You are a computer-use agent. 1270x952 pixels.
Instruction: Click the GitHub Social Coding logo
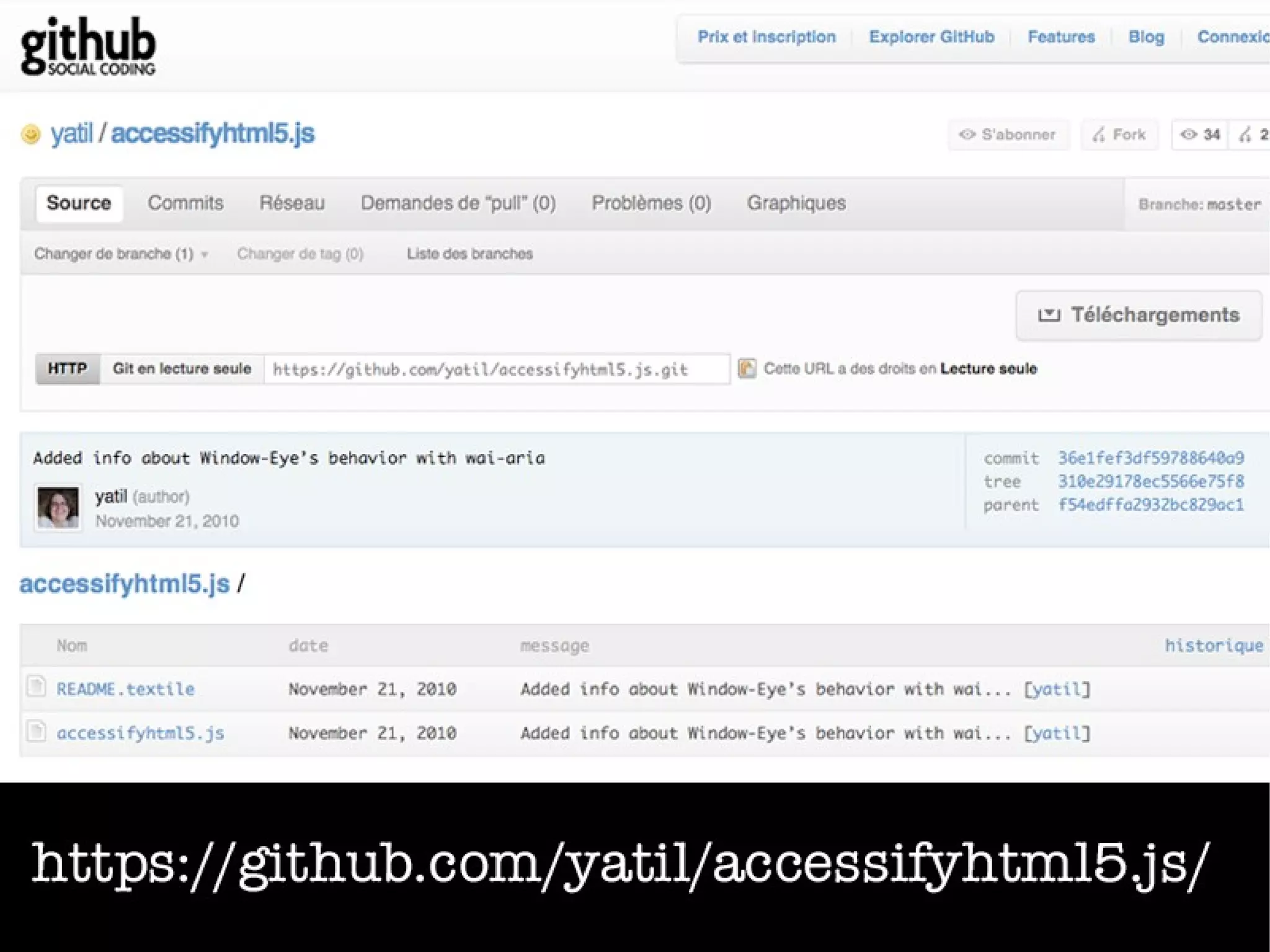point(88,47)
